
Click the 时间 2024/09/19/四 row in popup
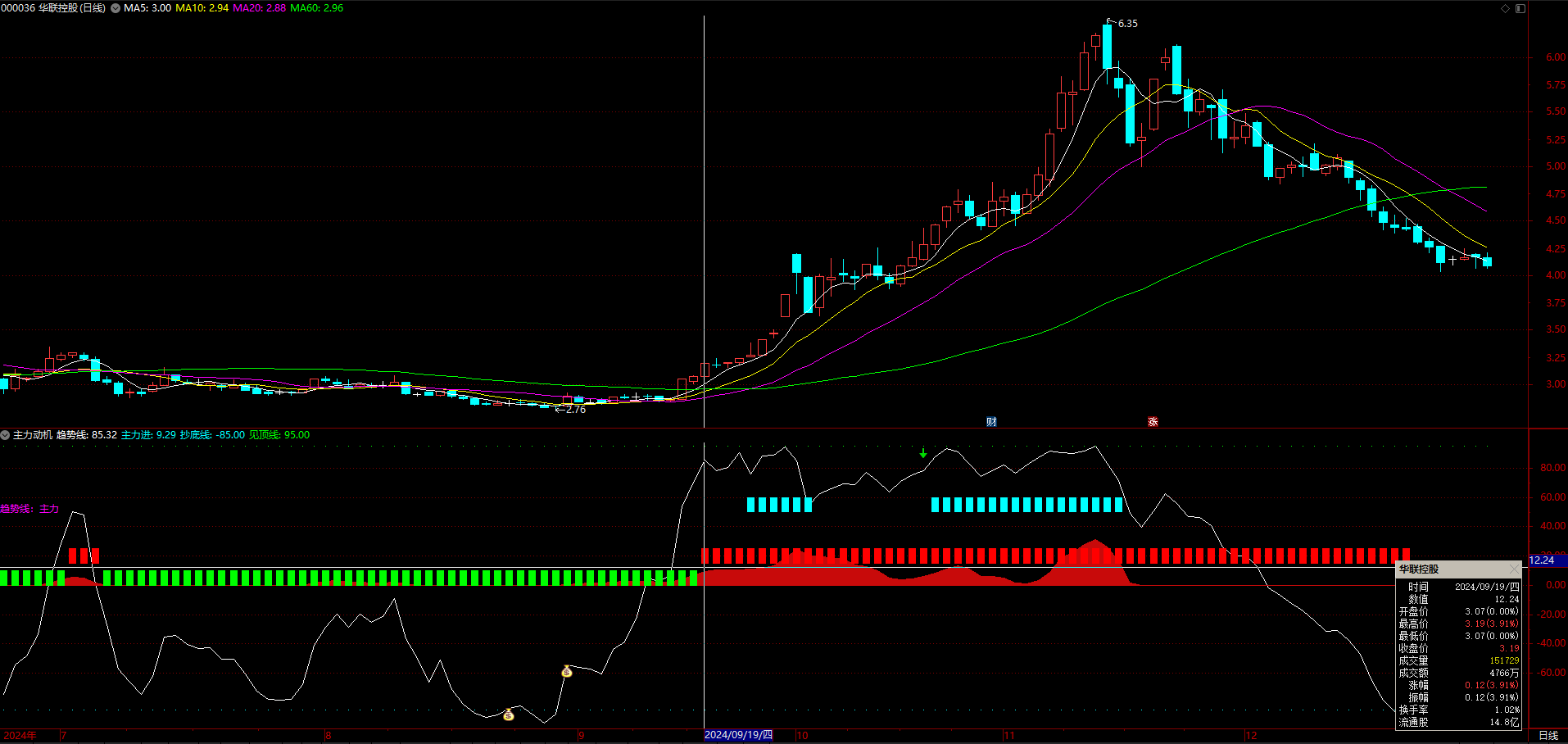pyautogui.click(x=1458, y=587)
